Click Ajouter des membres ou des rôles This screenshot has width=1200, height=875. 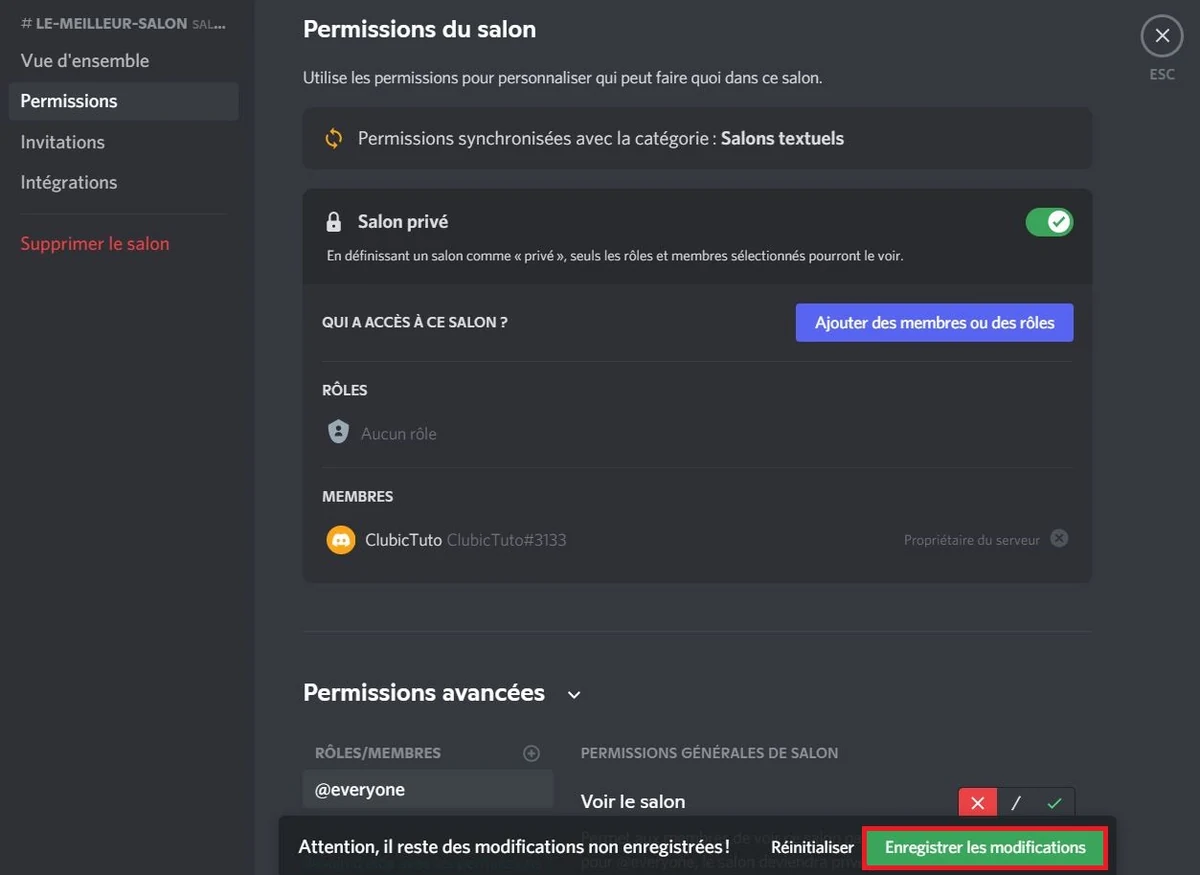click(x=934, y=323)
